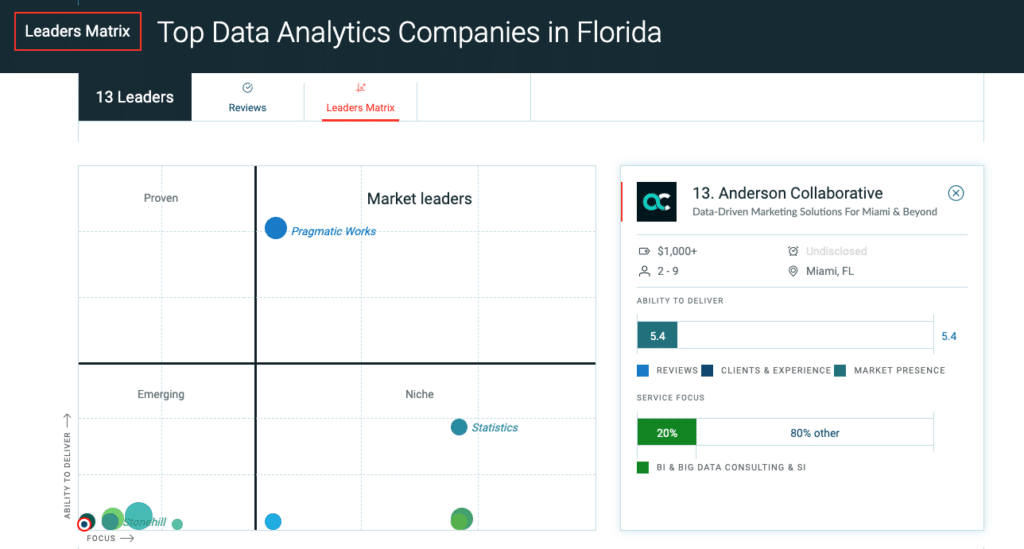Select the Pragmatic Works bubble
The width and height of the screenshot is (1024, 549).
tap(276, 228)
